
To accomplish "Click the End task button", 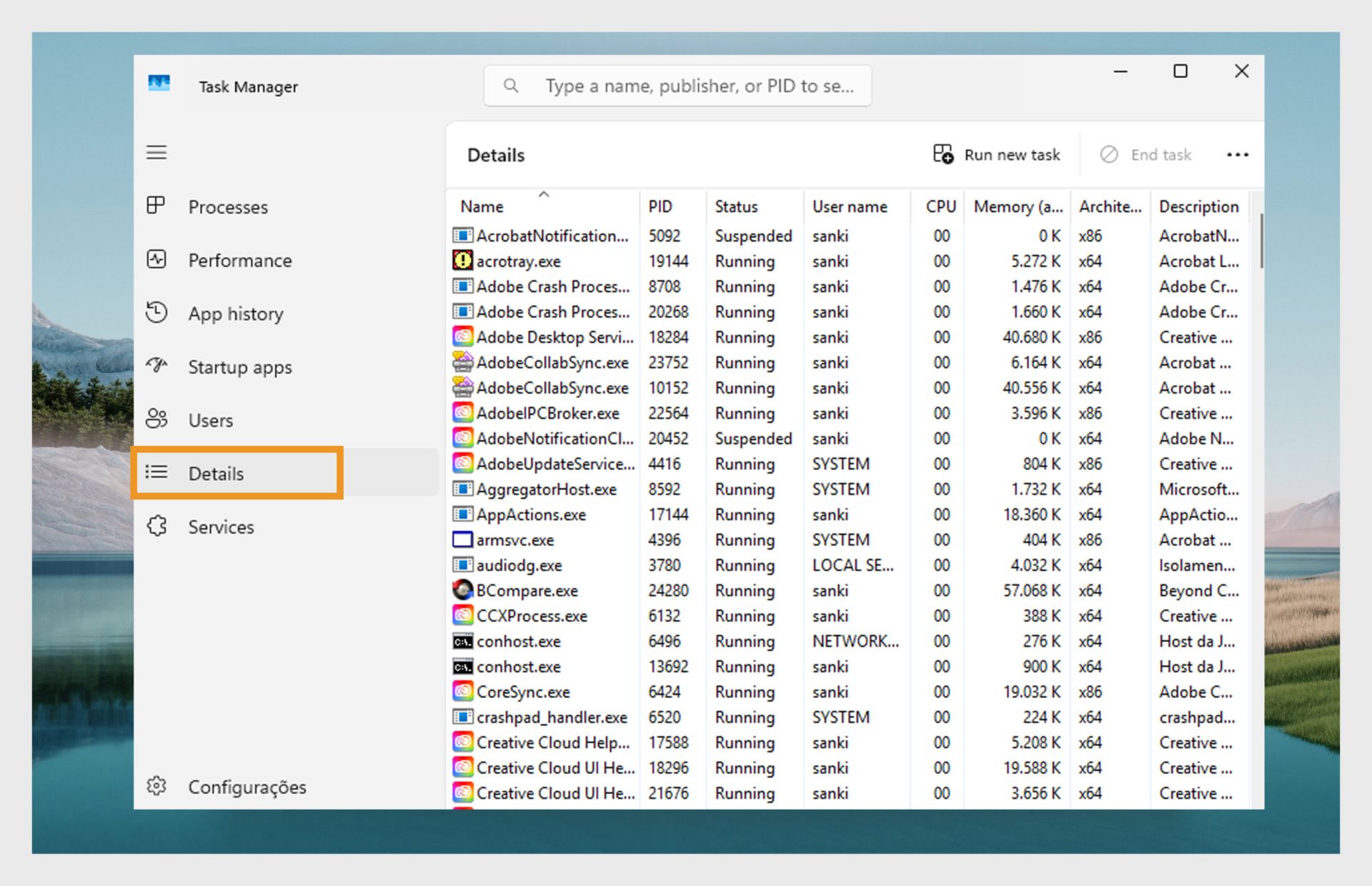I will point(1146,154).
